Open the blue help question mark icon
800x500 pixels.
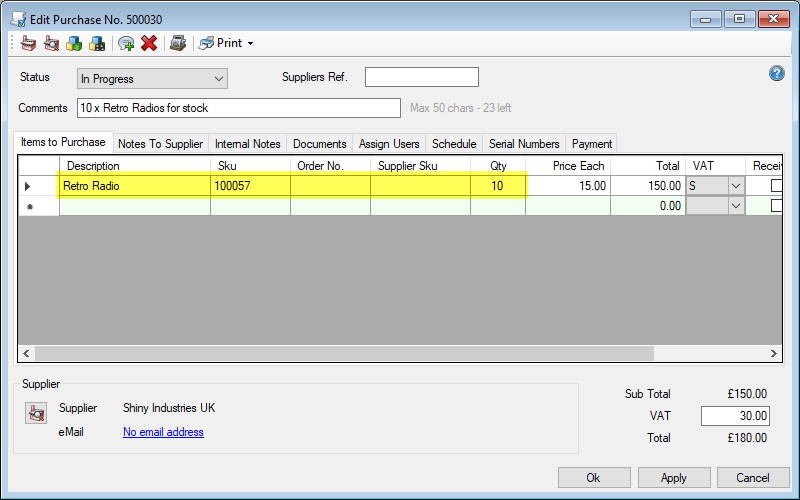[x=776, y=74]
